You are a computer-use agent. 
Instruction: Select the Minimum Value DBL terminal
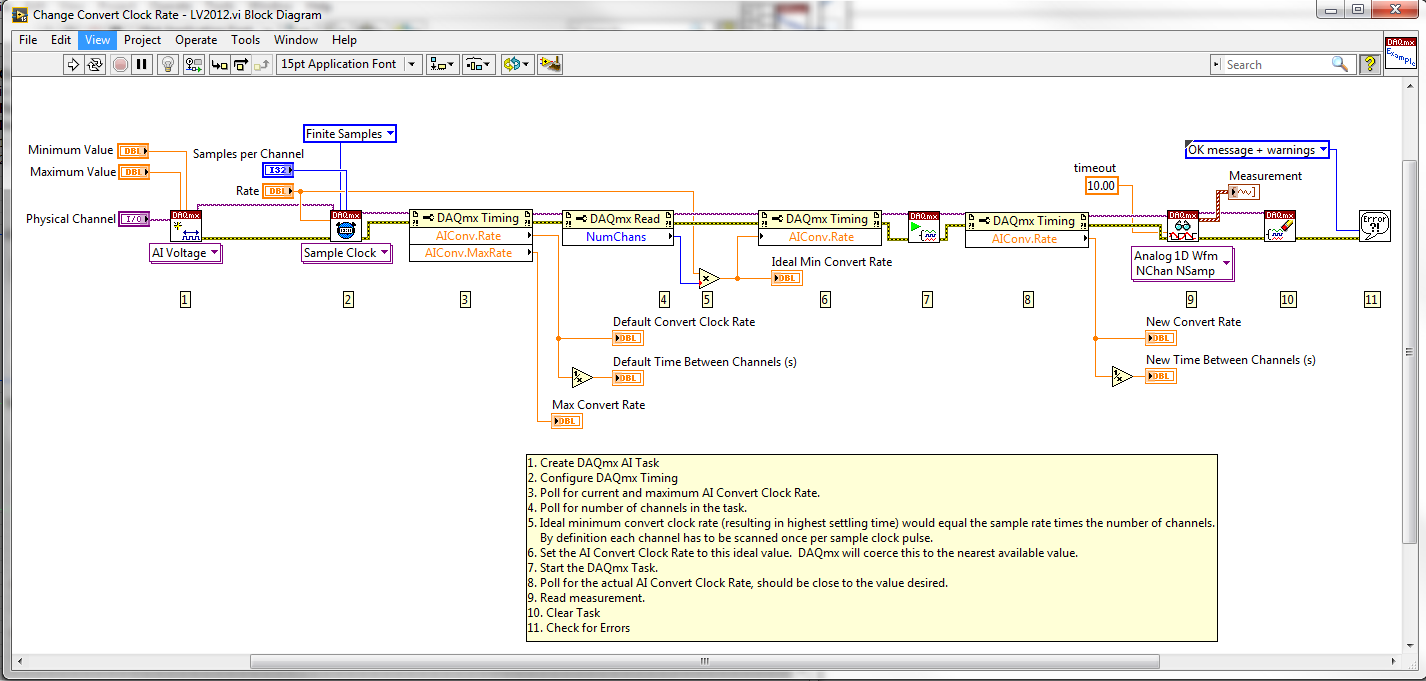coord(133,151)
